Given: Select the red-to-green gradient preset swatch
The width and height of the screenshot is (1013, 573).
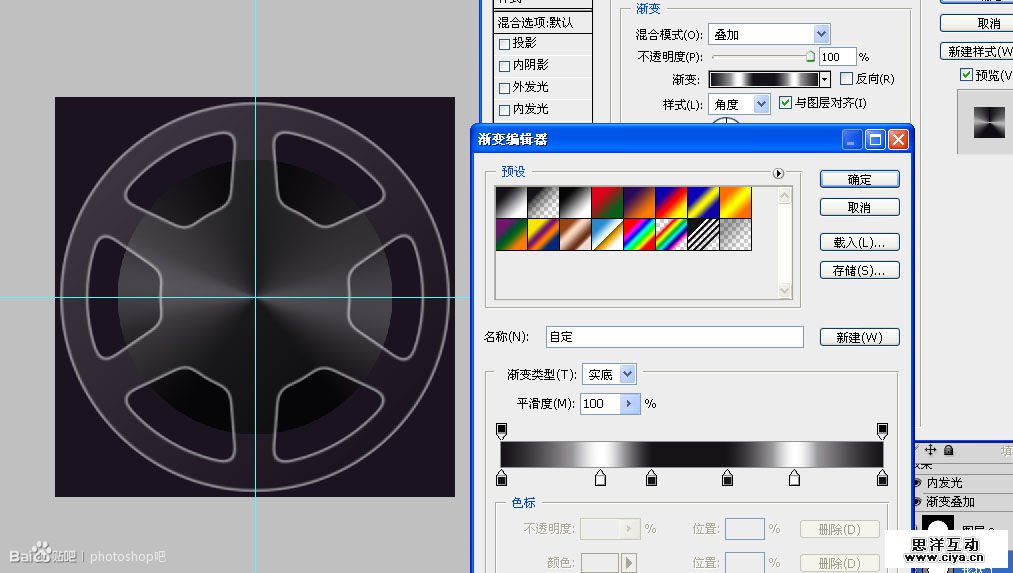Looking at the screenshot, I should pos(607,203).
